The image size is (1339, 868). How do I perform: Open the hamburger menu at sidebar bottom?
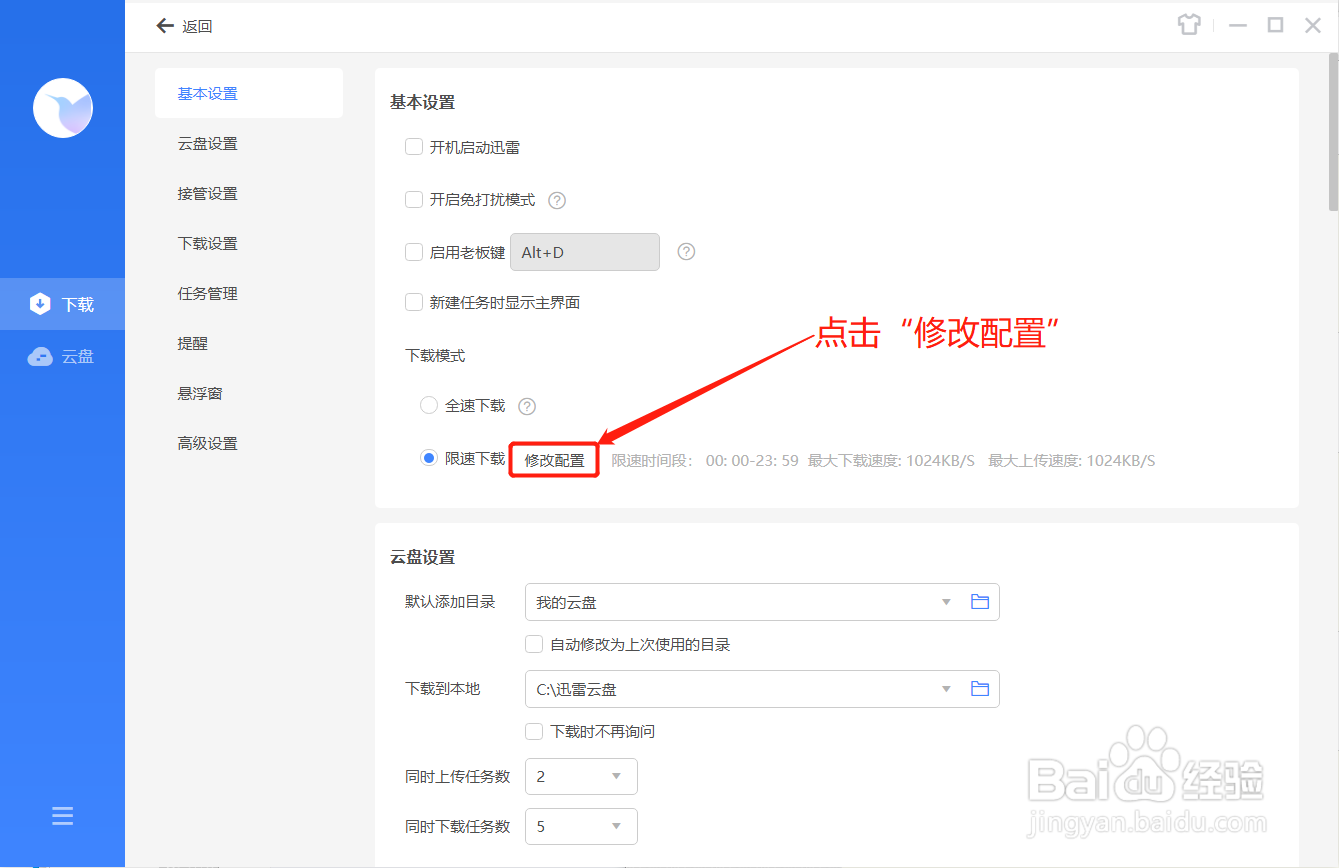point(63,816)
